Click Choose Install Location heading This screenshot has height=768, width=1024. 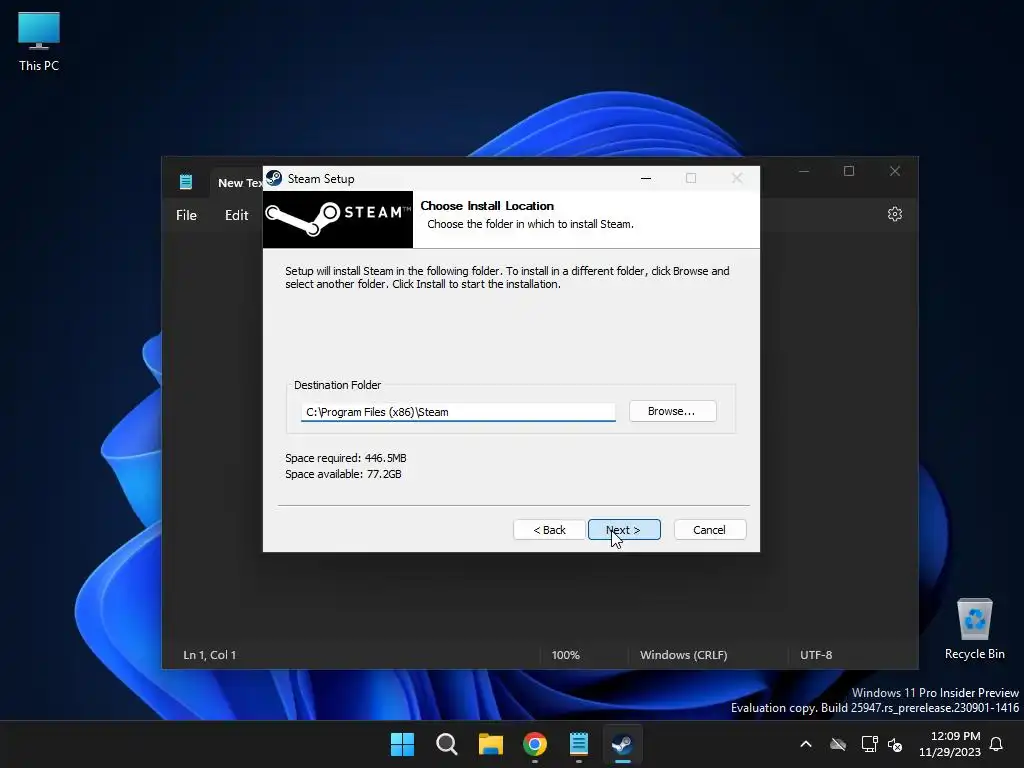[x=487, y=206]
